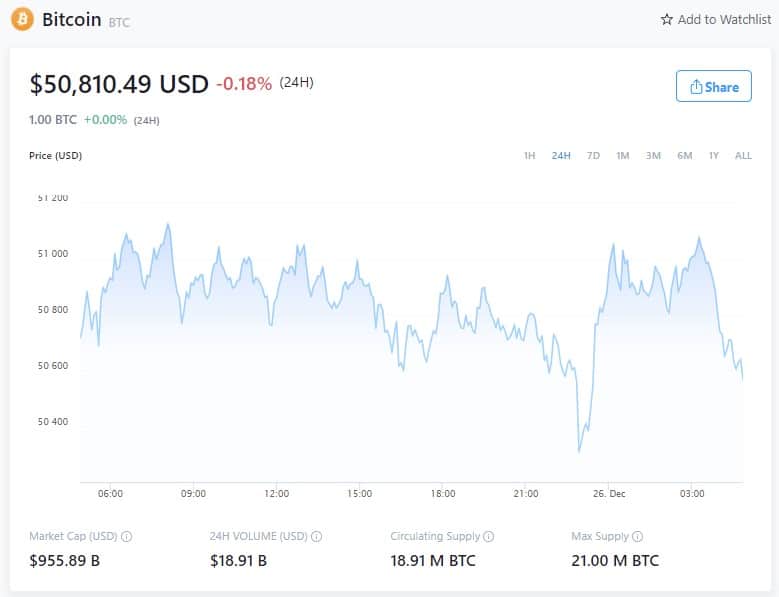Open the Max Supply info icon

tap(637, 536)
